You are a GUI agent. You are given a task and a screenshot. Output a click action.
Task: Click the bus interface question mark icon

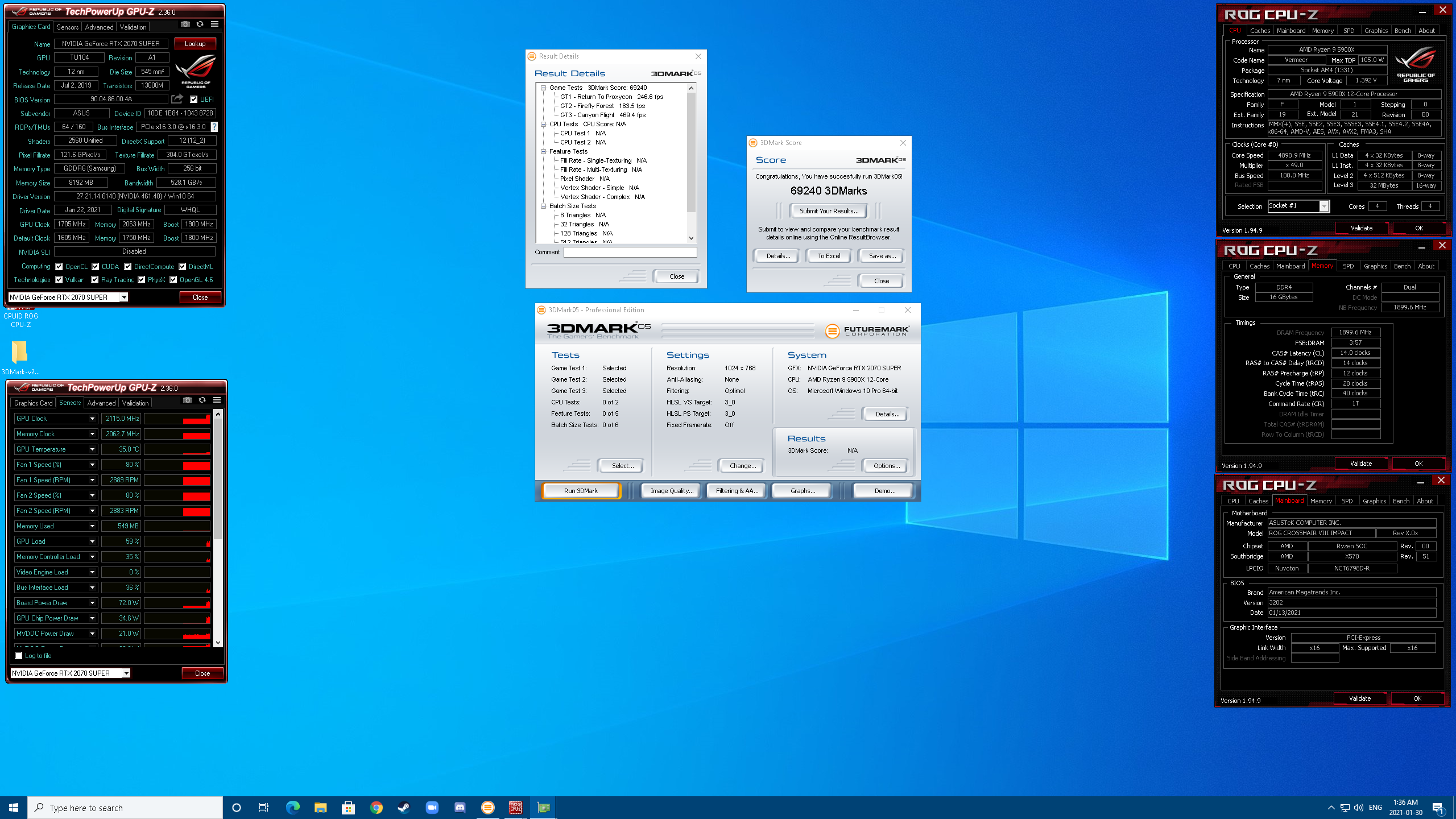coord(214,127)
